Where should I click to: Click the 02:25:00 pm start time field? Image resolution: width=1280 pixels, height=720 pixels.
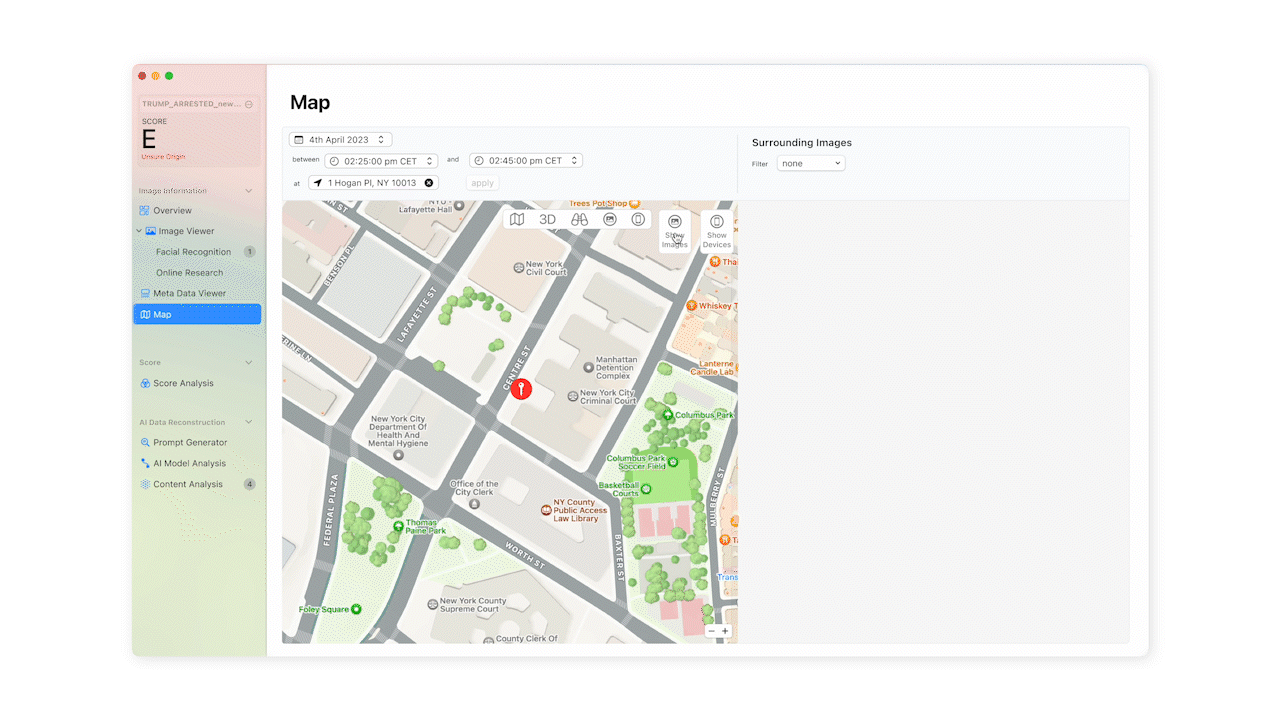(x=381, y=161)
